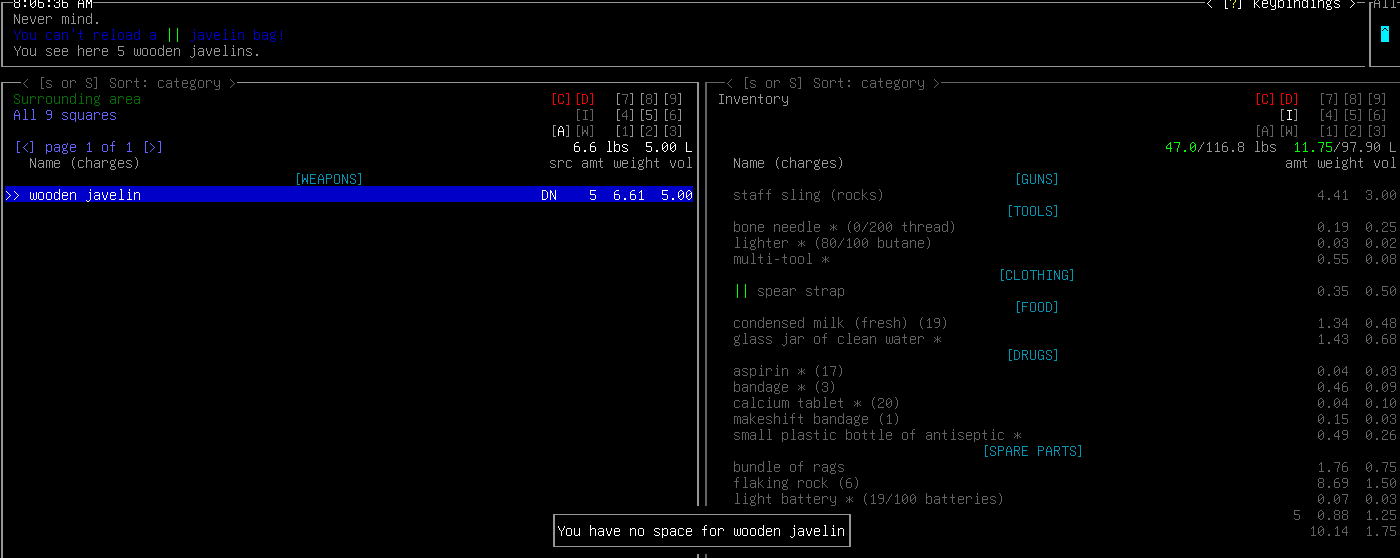
Task: Select [A] all squares in Inventory pane
Action: (1265, 131)
